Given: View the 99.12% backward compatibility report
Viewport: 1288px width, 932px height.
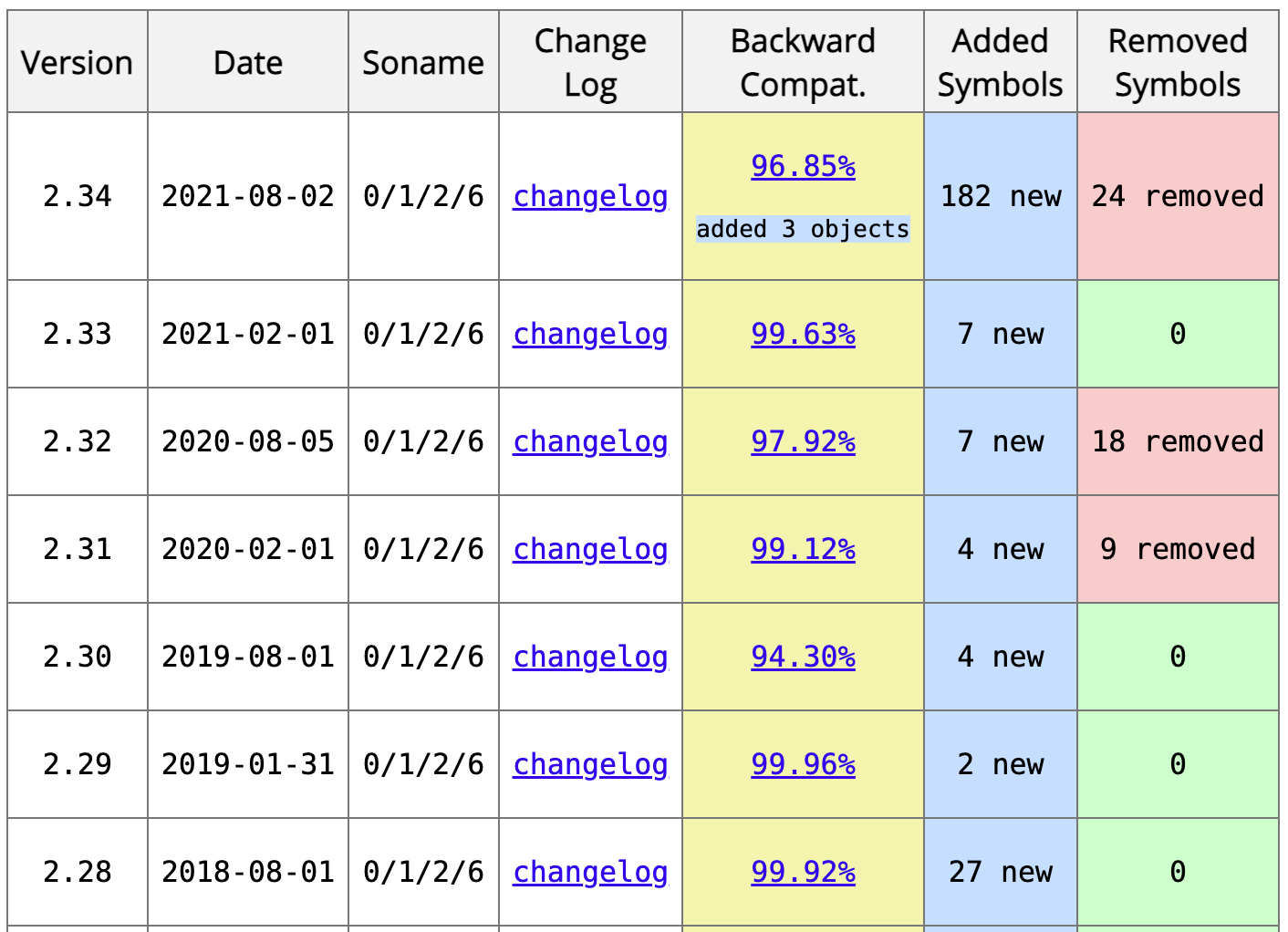Looking at the screenshot, I should [803, 549].
